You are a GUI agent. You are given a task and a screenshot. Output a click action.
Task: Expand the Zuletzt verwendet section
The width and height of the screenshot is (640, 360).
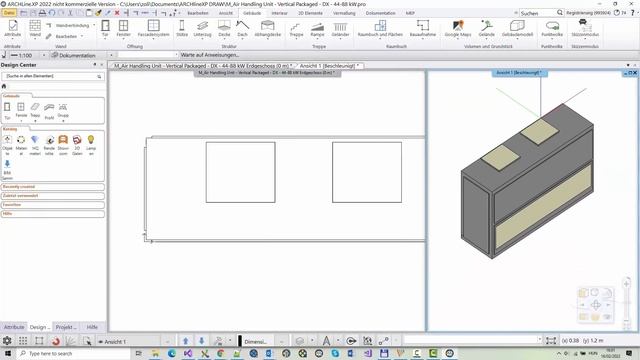click(x=53, y=196)
